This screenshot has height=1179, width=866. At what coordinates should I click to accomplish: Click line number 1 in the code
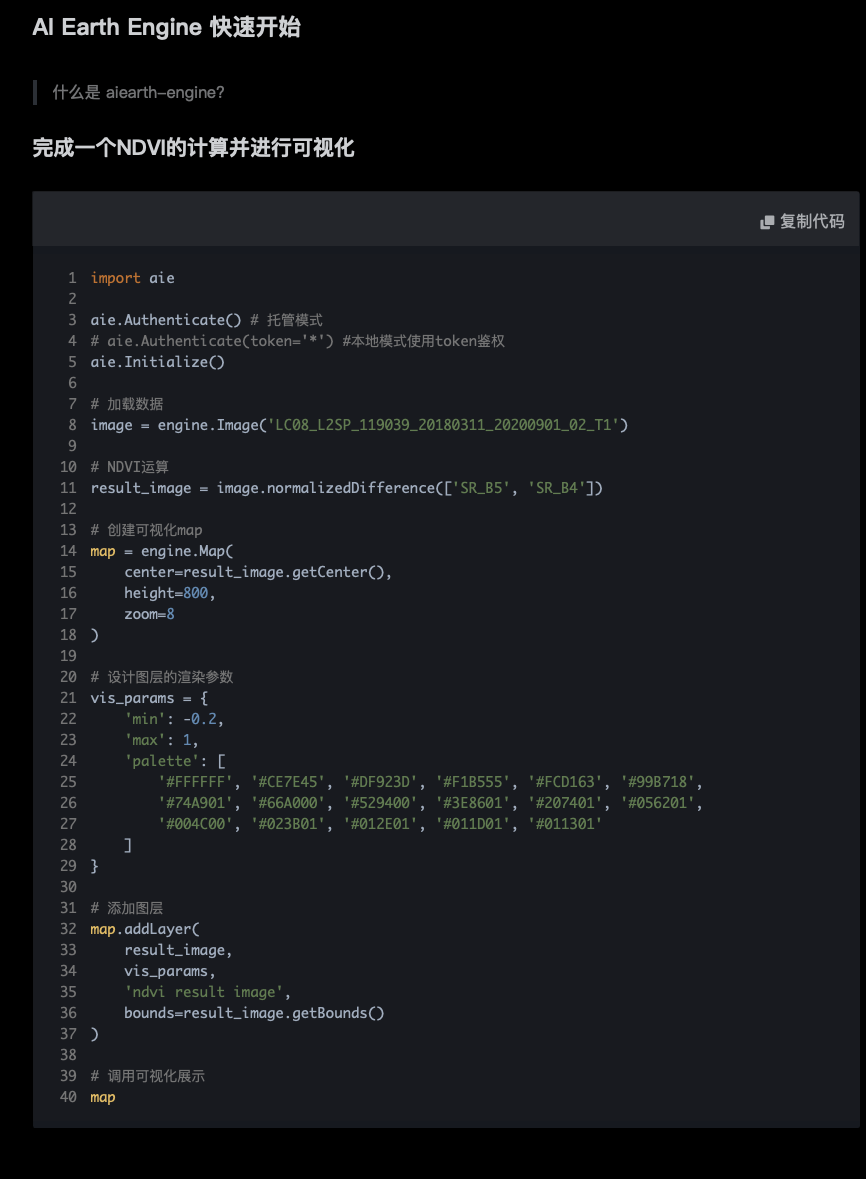tap(72, 278)
